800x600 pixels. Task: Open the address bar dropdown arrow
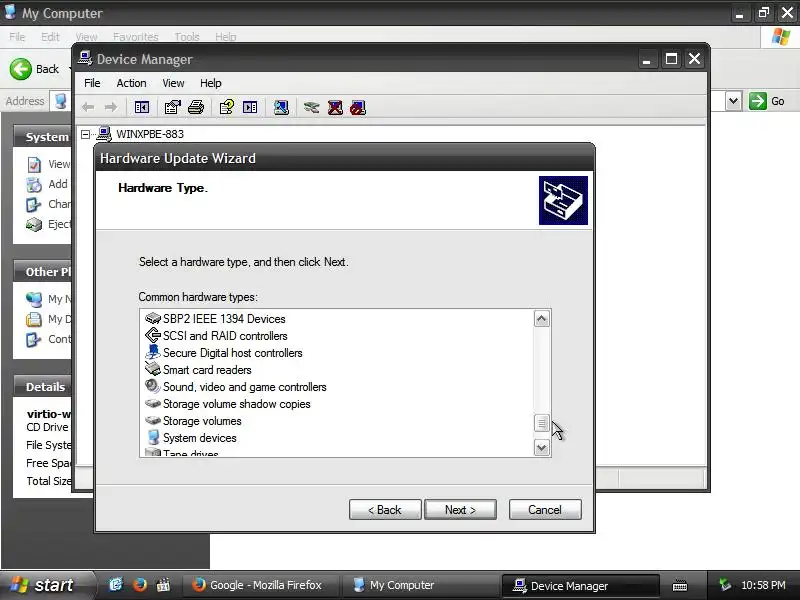(x=733, y=101)
